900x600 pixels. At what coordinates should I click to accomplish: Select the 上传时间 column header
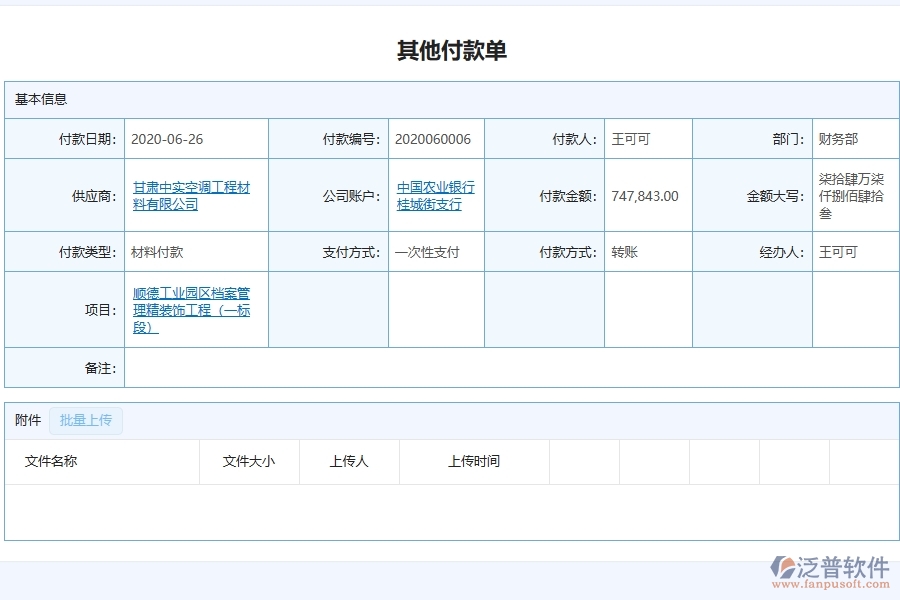pyautogui.click(x=473, y=461)
